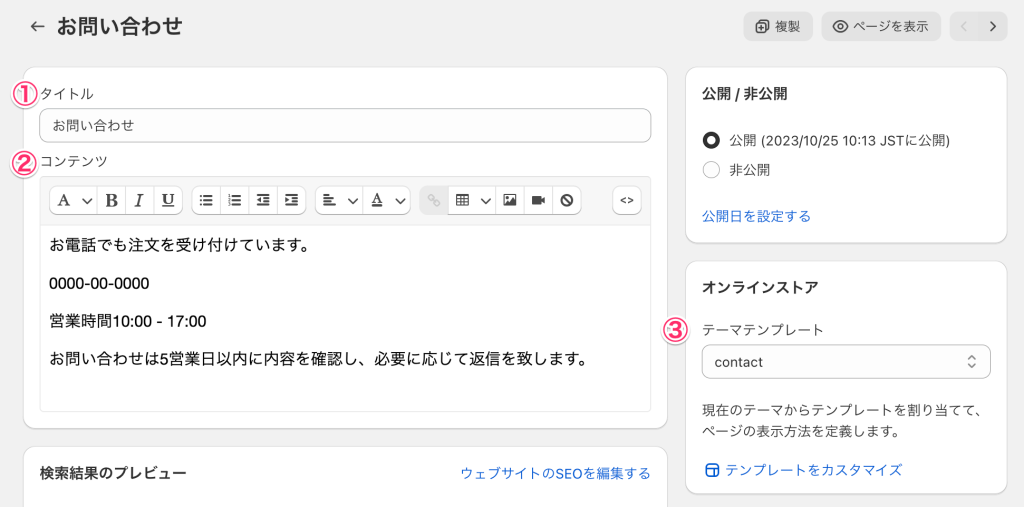
Task: Click the 複製 duplicate button
Action: pos(778,26)
